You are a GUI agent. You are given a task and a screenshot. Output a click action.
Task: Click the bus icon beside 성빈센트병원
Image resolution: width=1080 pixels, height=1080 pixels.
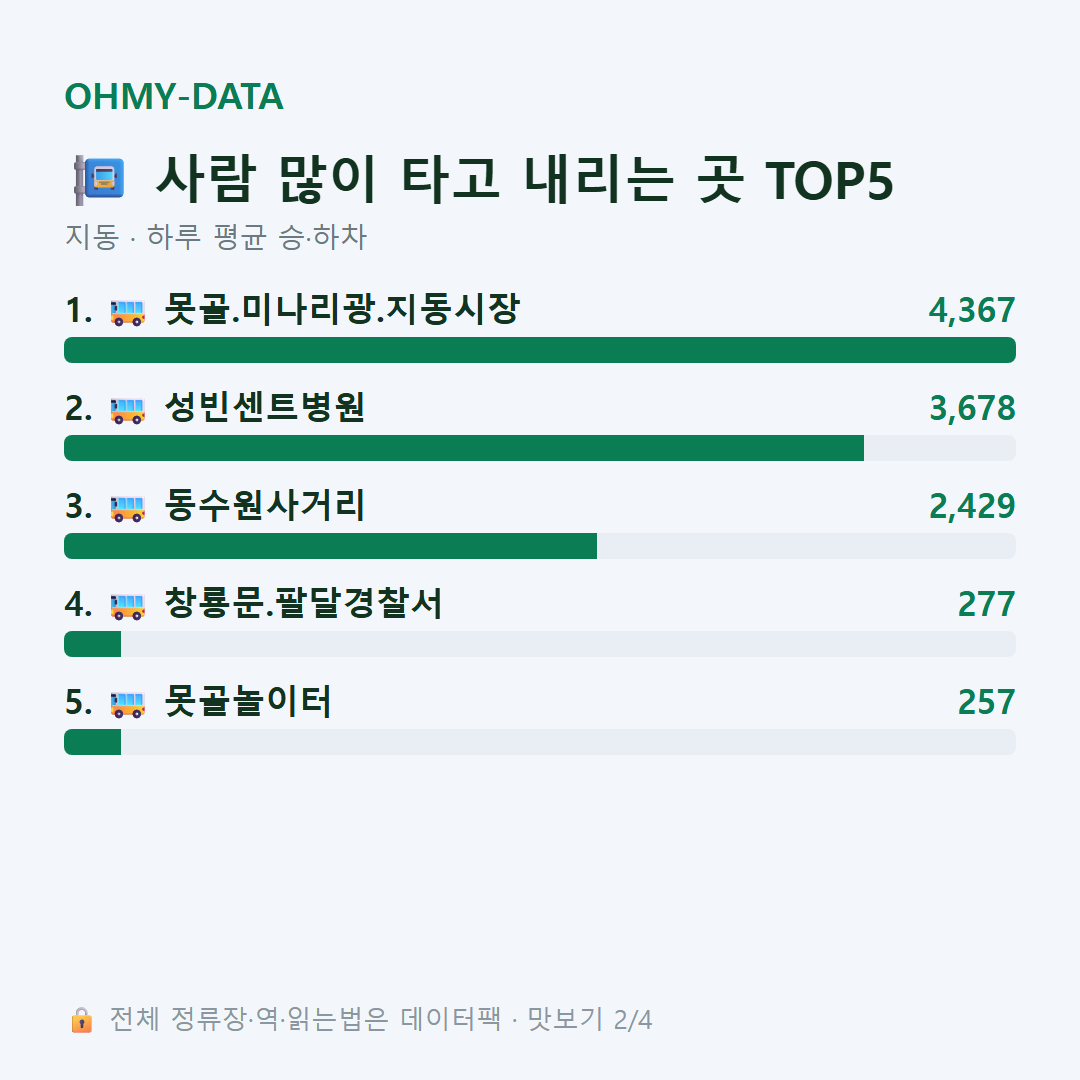pos(128,409)
